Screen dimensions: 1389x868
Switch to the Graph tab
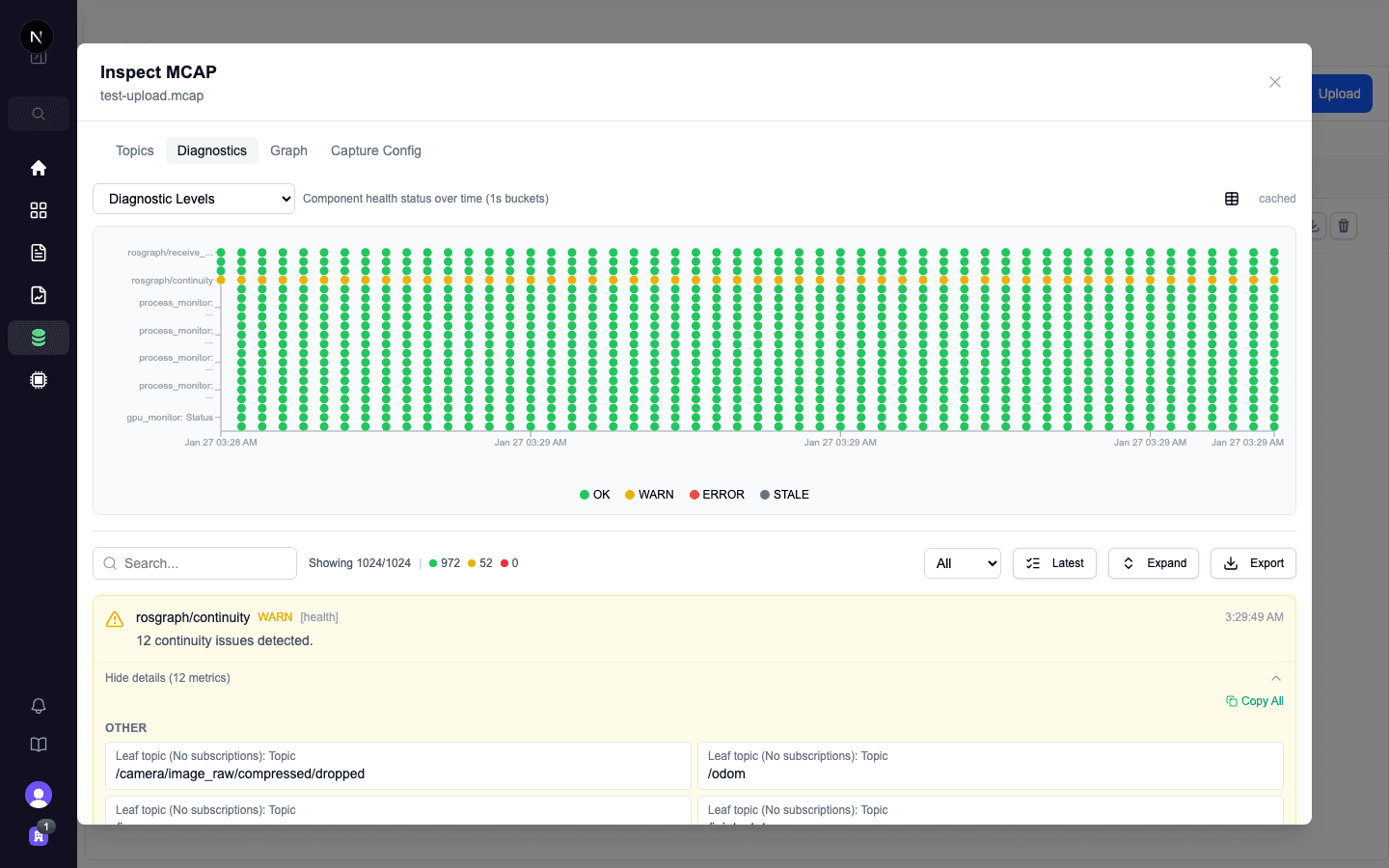288,150
